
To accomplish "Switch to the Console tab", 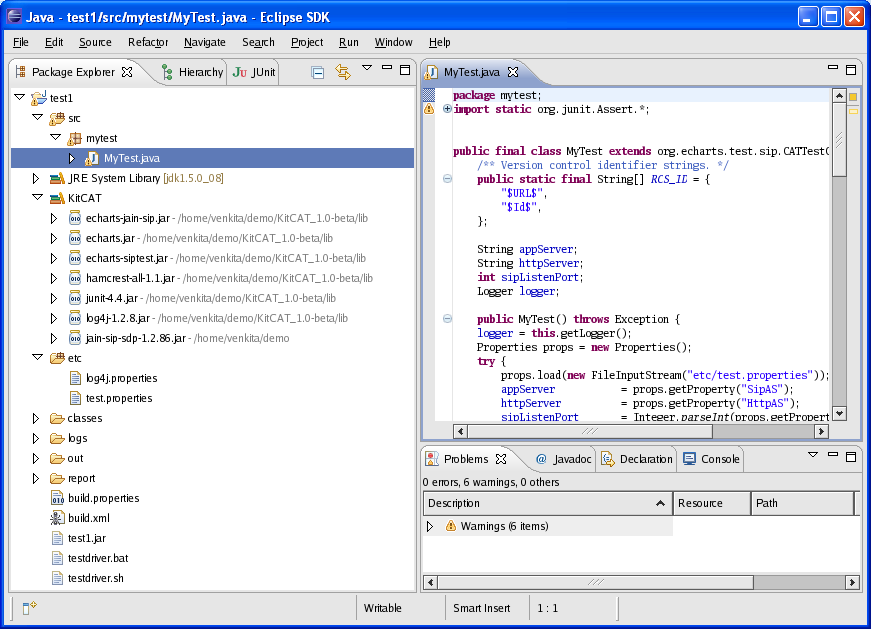I will [711, 459].
